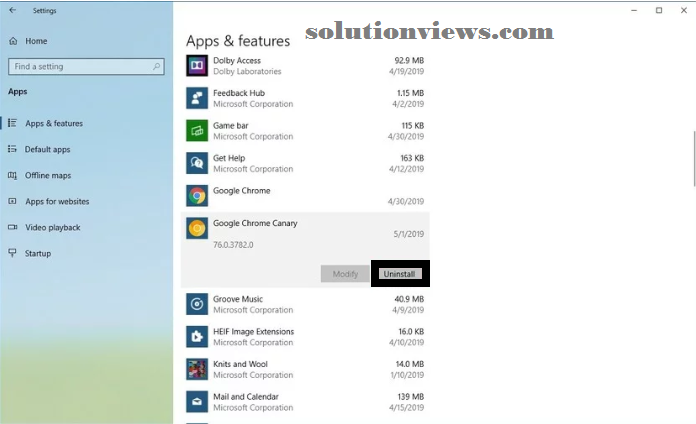Click the search magnifier in Find a setting
The image size is (696, 424).
[156, 67]
